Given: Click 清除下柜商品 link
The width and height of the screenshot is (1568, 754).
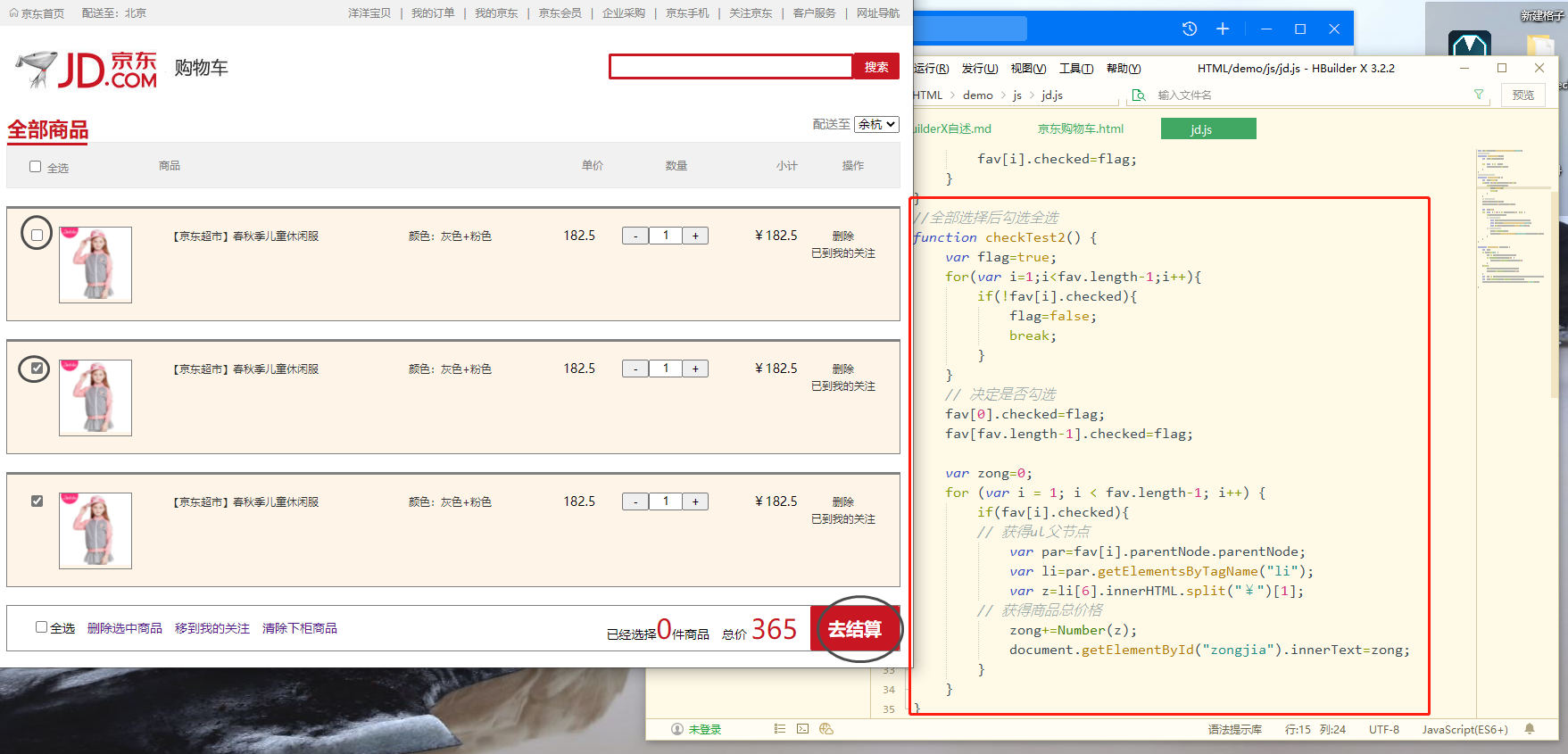Looking at the screenshot, I should coord(300,628).
